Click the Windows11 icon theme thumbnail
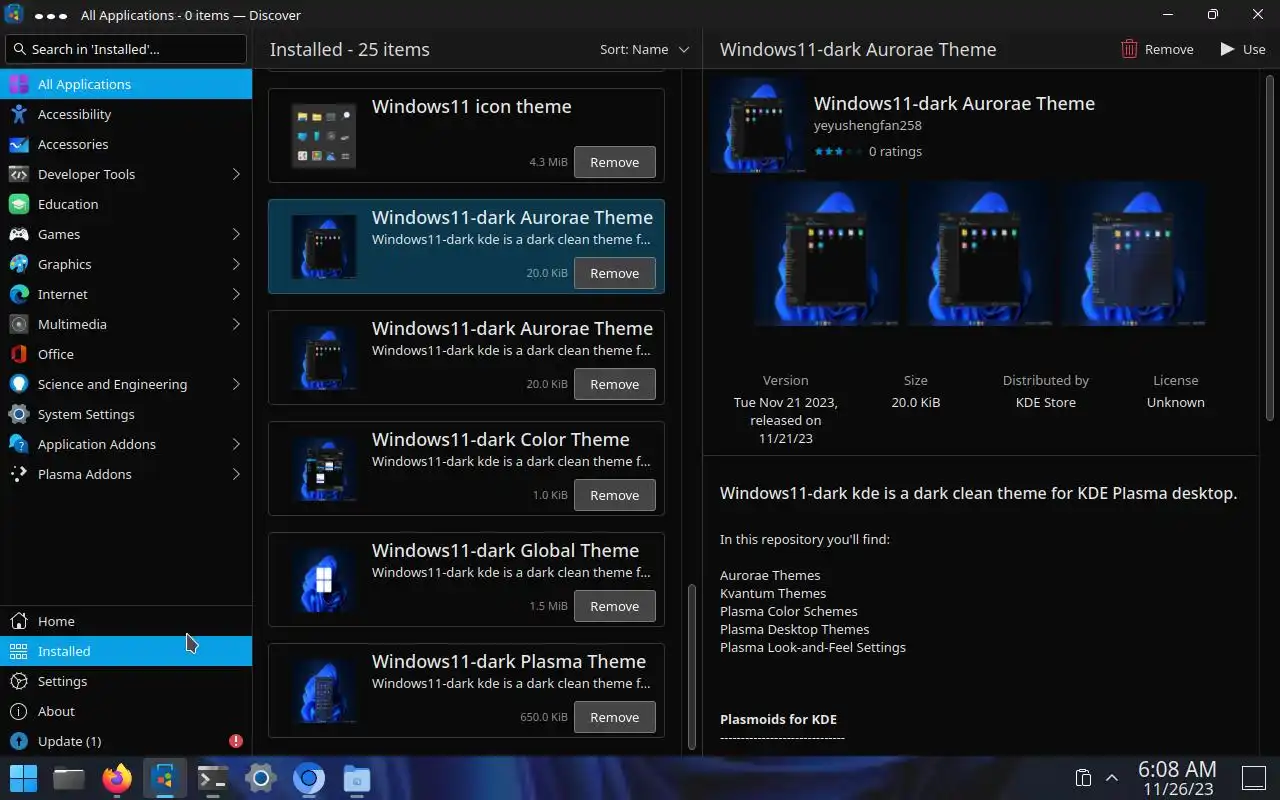The height and width of the screenshot is (800, 1280). (324, 135)
